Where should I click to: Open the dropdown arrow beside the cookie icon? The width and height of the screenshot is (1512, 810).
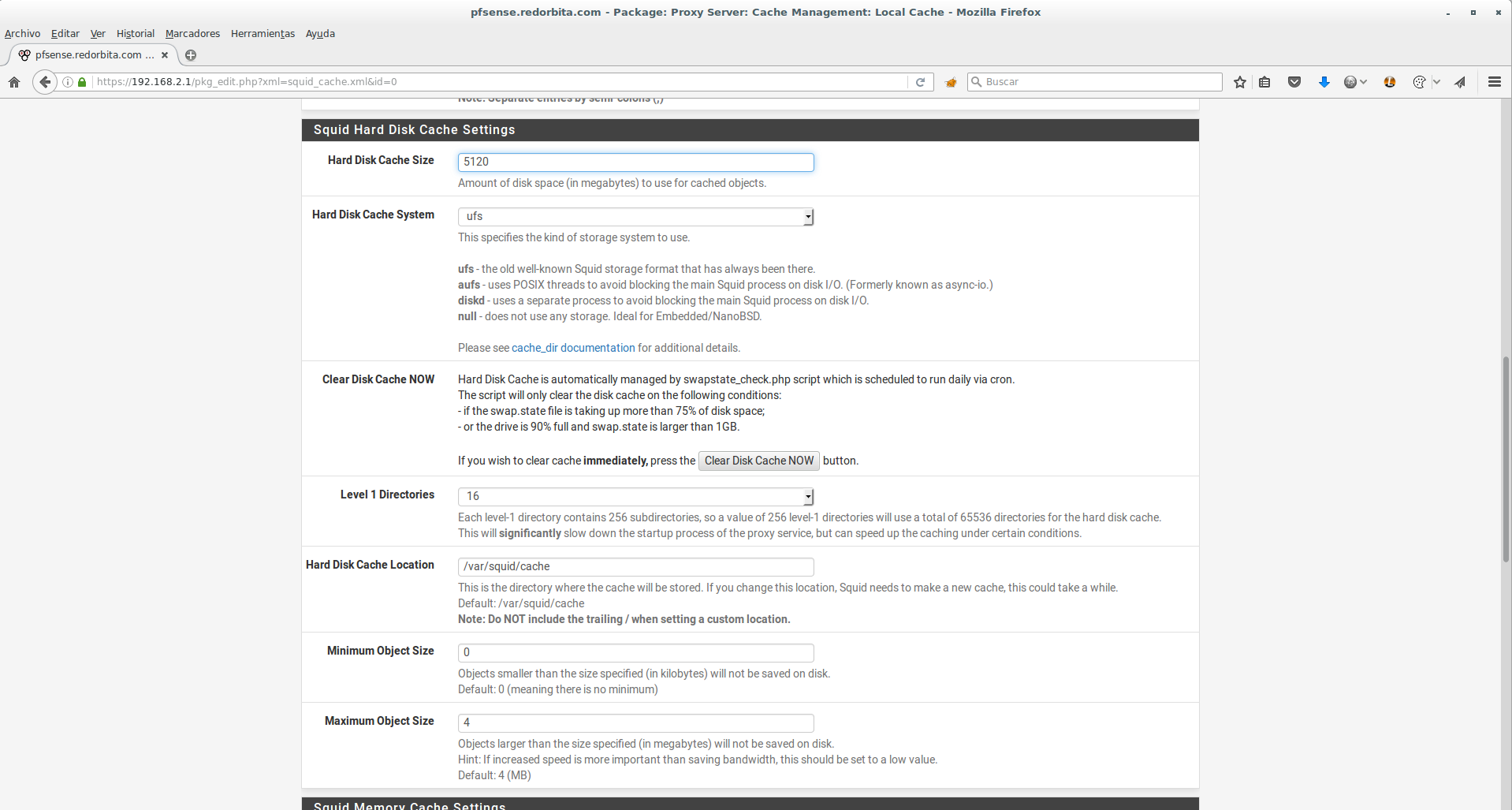pyautogui.click(x=1436, y=82)
